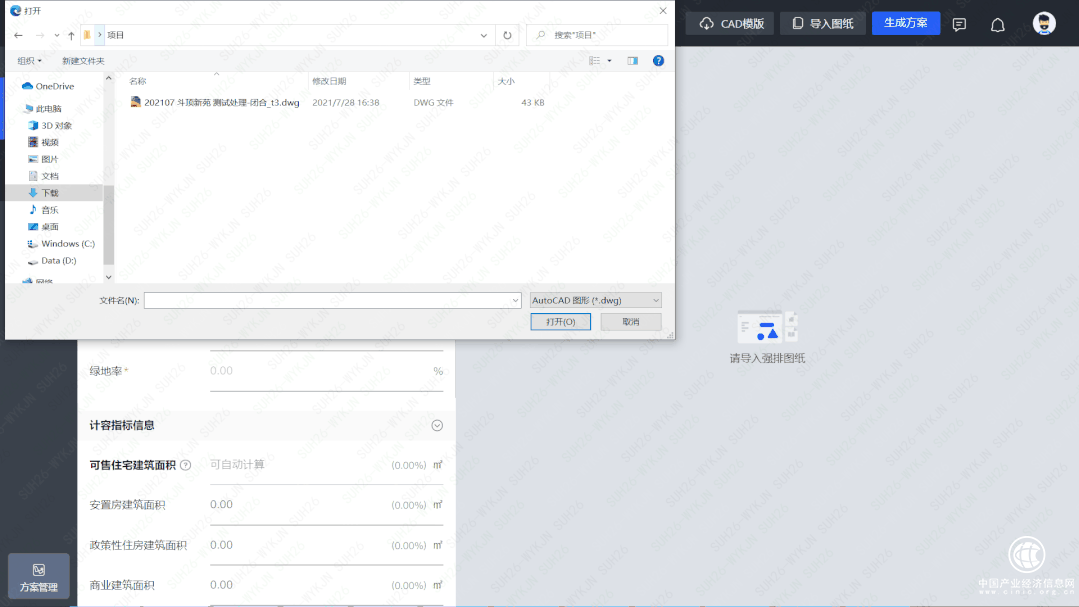Open the notification bell

[997, 25]
